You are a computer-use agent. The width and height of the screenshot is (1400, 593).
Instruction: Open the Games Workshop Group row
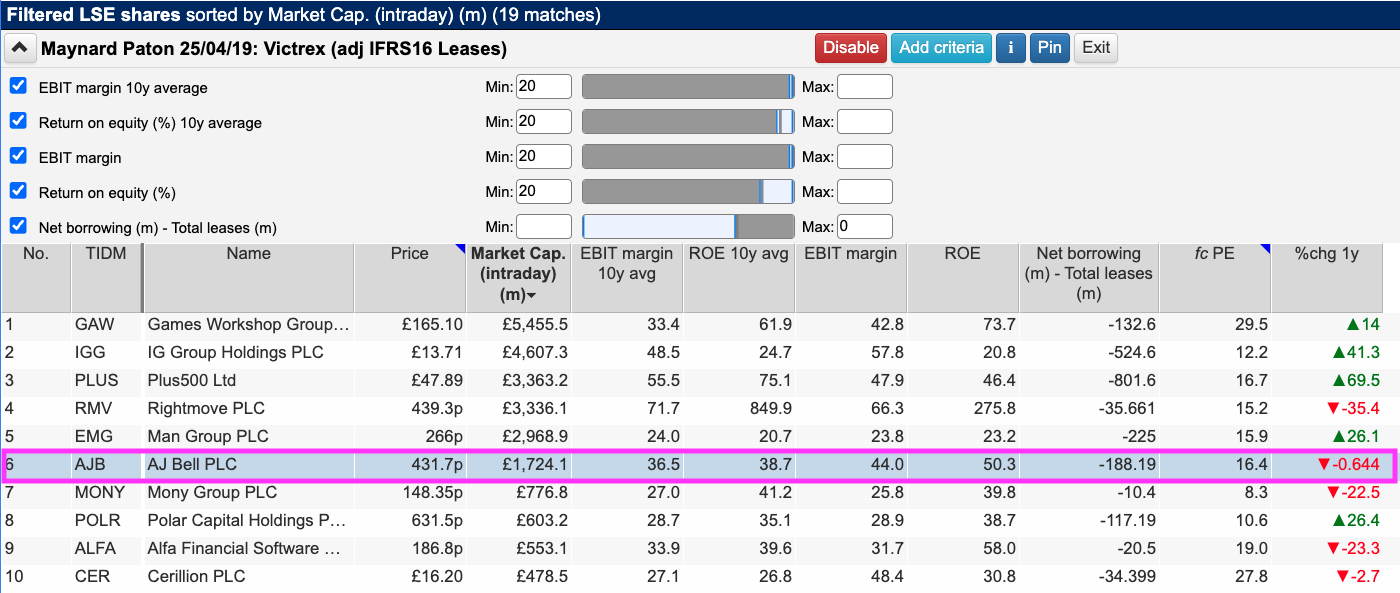click(248, 325)
